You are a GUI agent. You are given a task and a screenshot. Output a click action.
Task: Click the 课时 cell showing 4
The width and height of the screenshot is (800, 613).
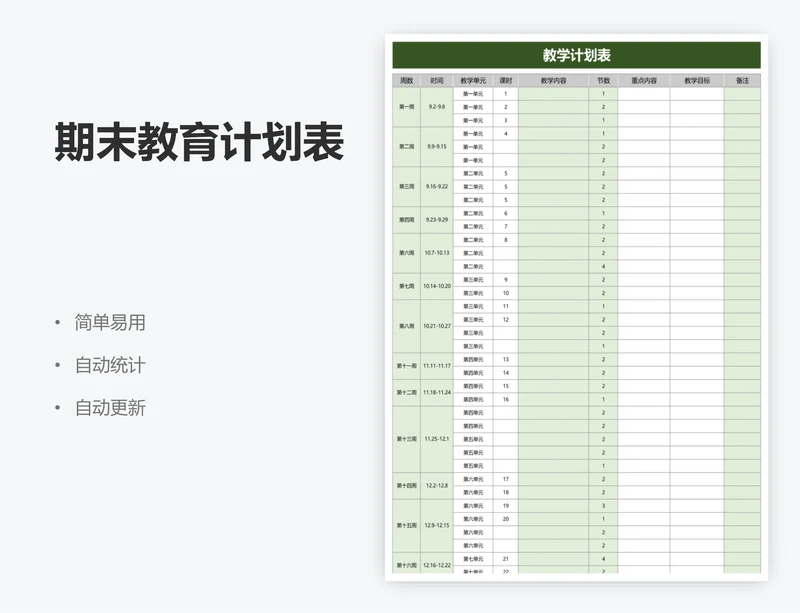click(506, 134)
